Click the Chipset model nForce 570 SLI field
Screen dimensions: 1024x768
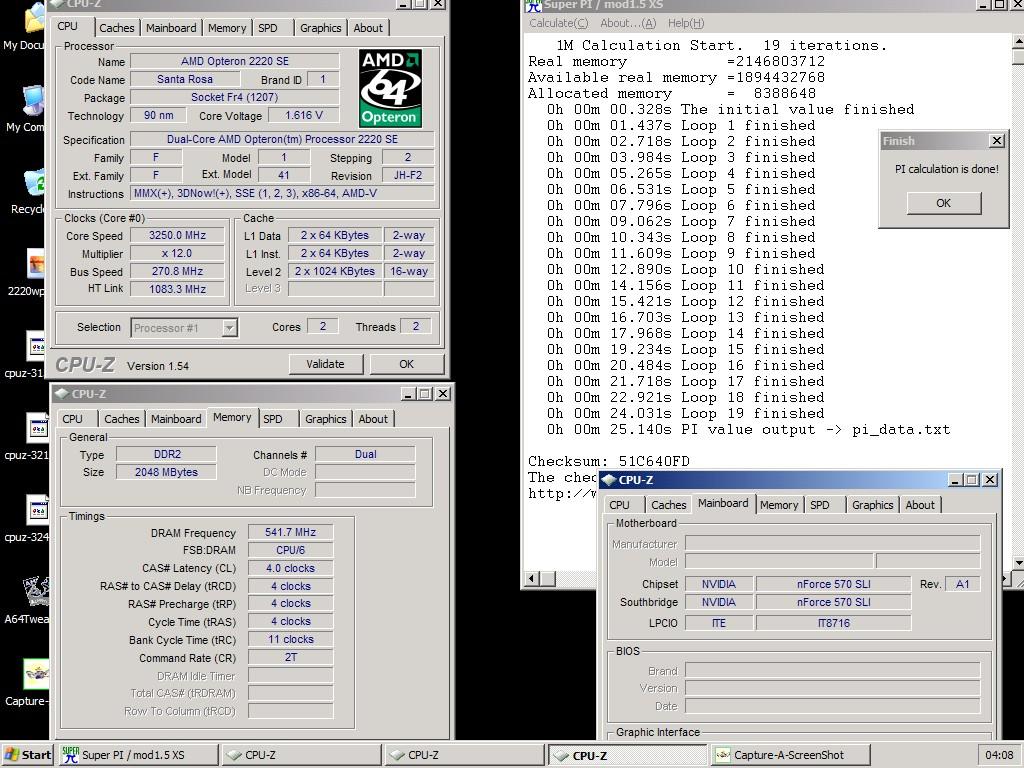coord(833,584)
